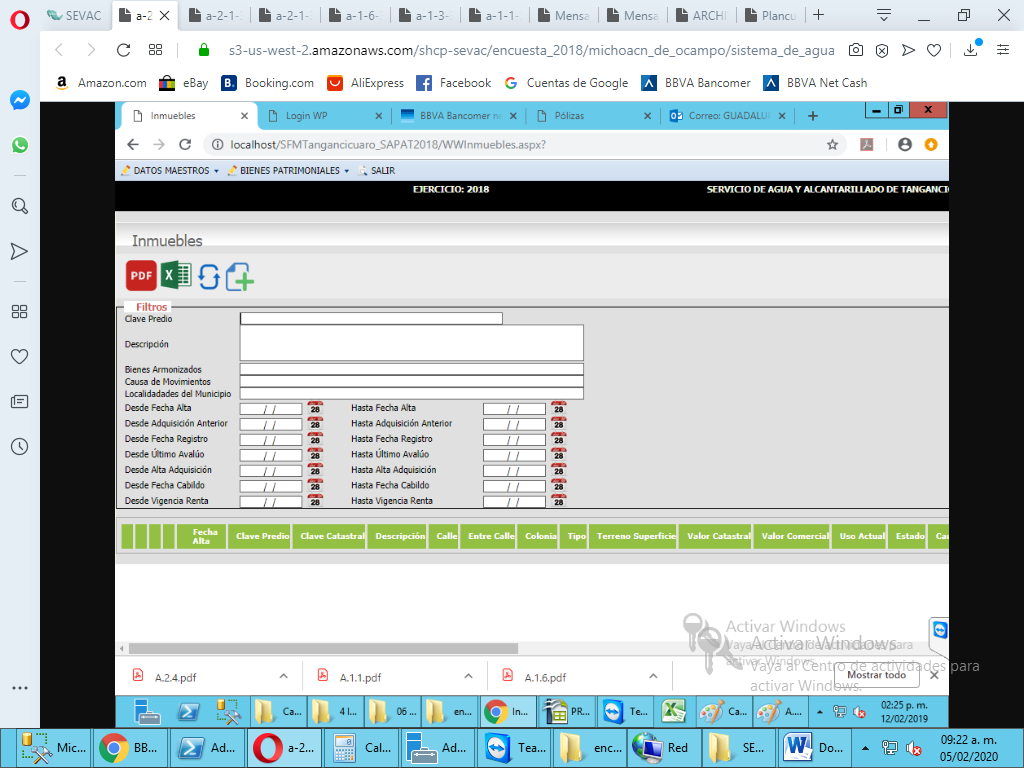Viewport: 1024px width, 768px height.
Task: Open calendar for Desde Fecha Cabildo
Action: pyautogui.click(x=315, y=485)
